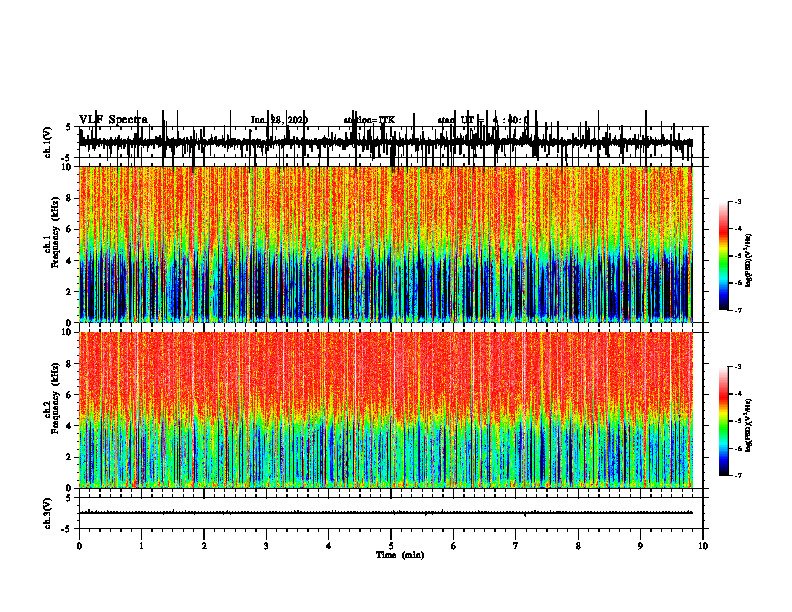This screenshot has height=612, width=792.
Task: Click the time axis tick label "0"
Action: point(79,546)
